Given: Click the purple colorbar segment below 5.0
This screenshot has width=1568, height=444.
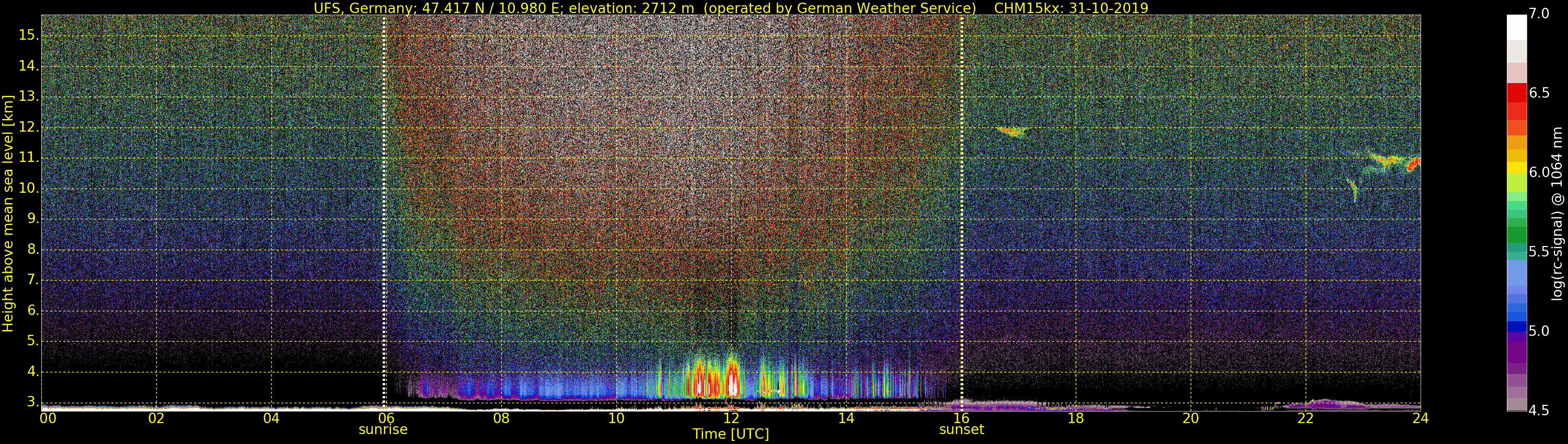Looking at the screenshot, I should 1516,353.
